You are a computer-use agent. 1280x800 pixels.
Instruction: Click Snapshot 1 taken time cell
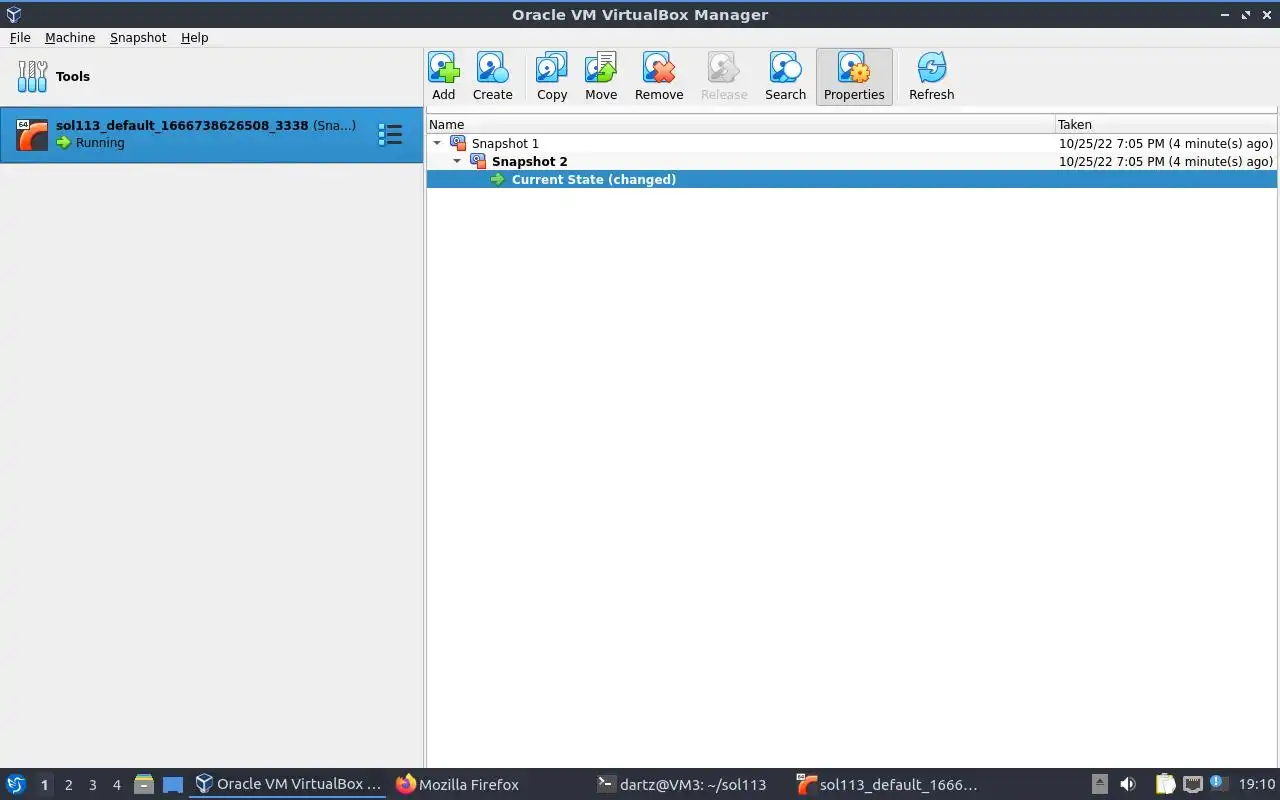coord(1166,143)
